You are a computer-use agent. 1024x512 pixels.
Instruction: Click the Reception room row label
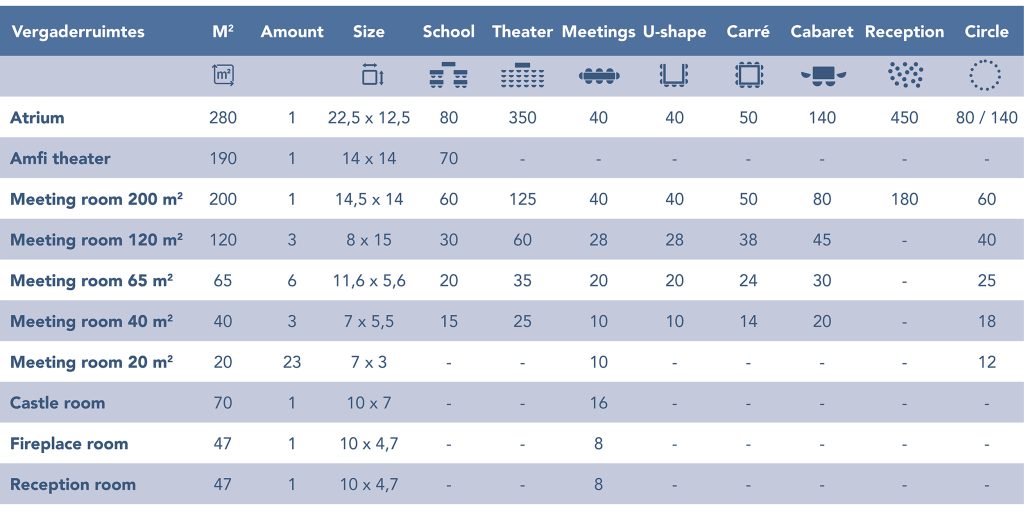pyautogui.click(x=73, y=485)
